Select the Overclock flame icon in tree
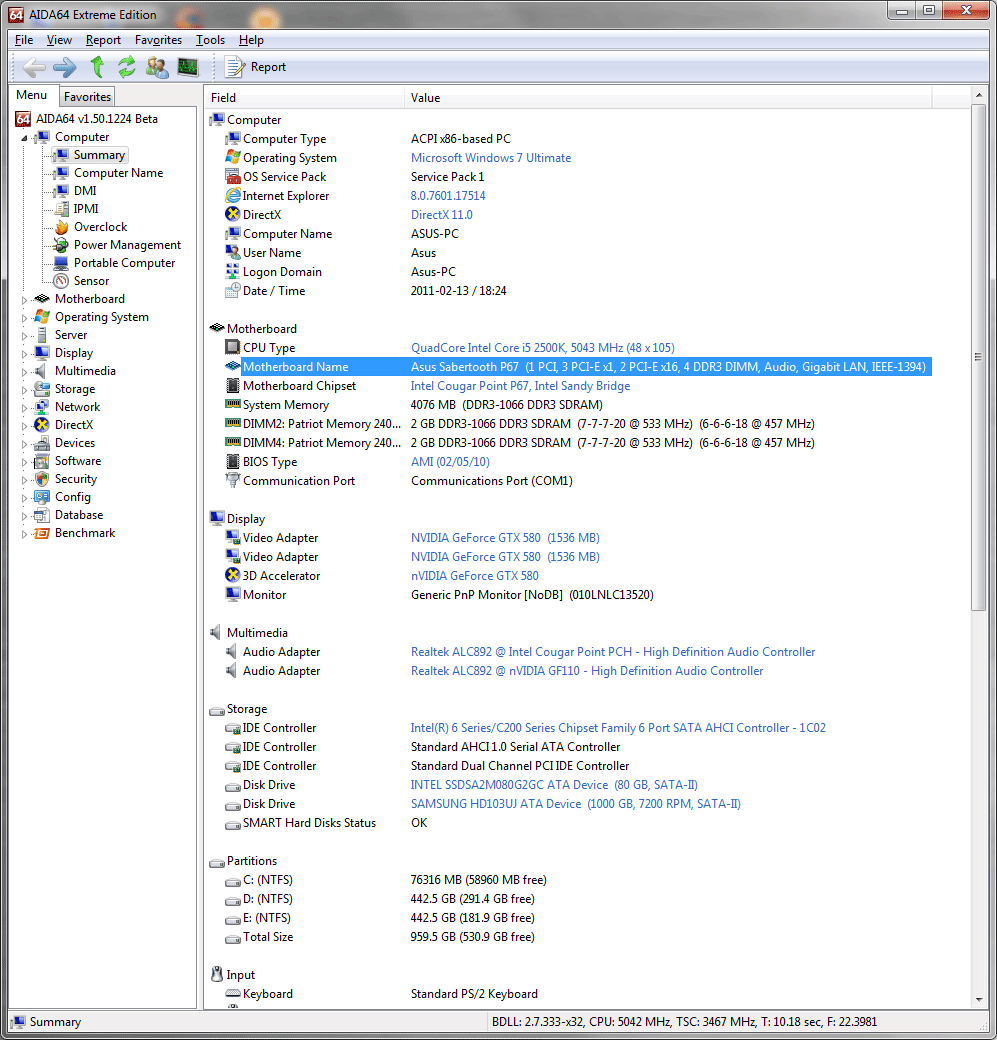997x1040 pixels. click(62, 227)
